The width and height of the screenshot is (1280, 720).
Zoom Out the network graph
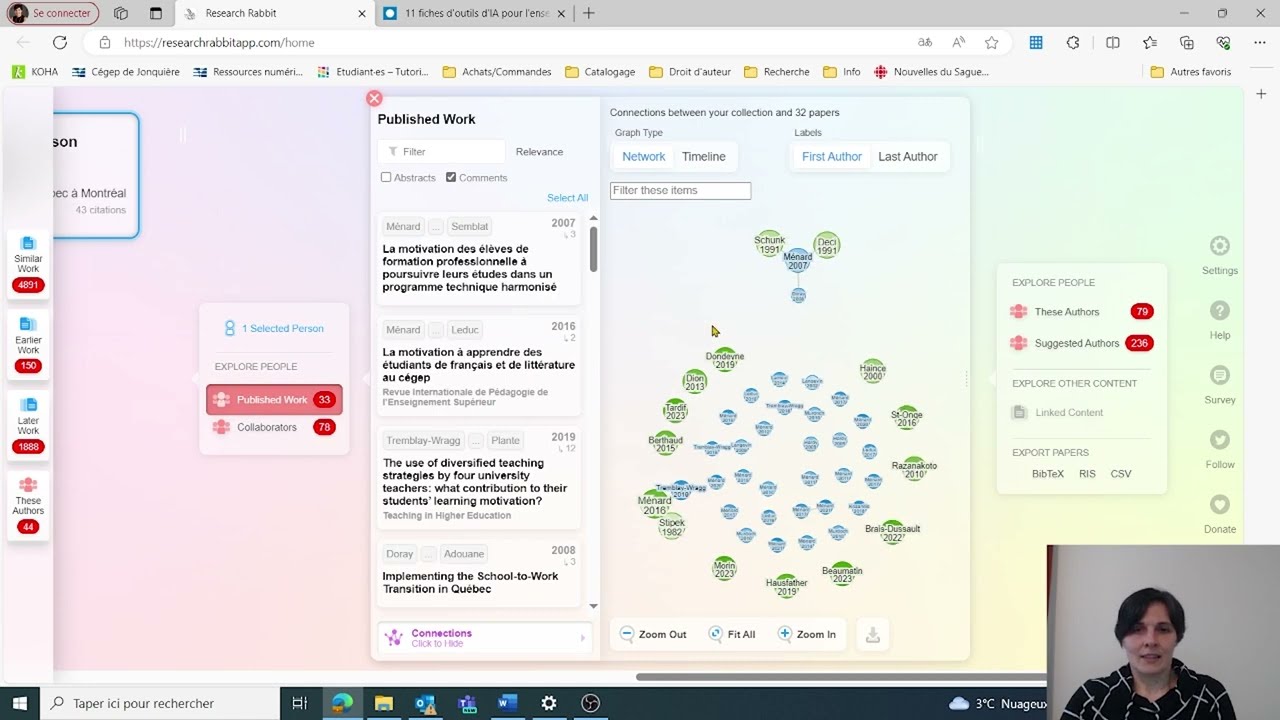(x=653, y=634)
